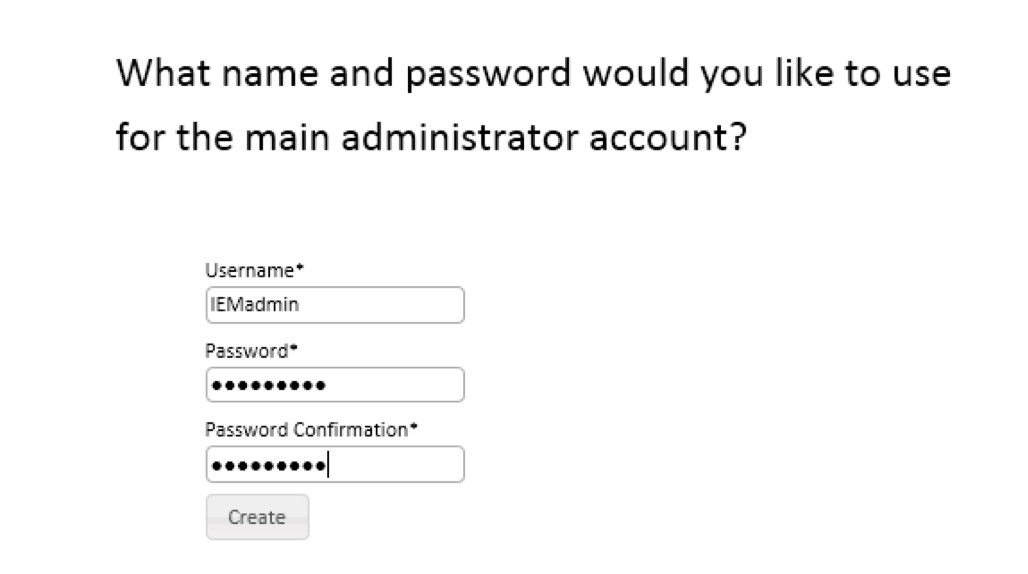
Task: Click empty space after IEMadmin in Username
Action: coord(390,306)
